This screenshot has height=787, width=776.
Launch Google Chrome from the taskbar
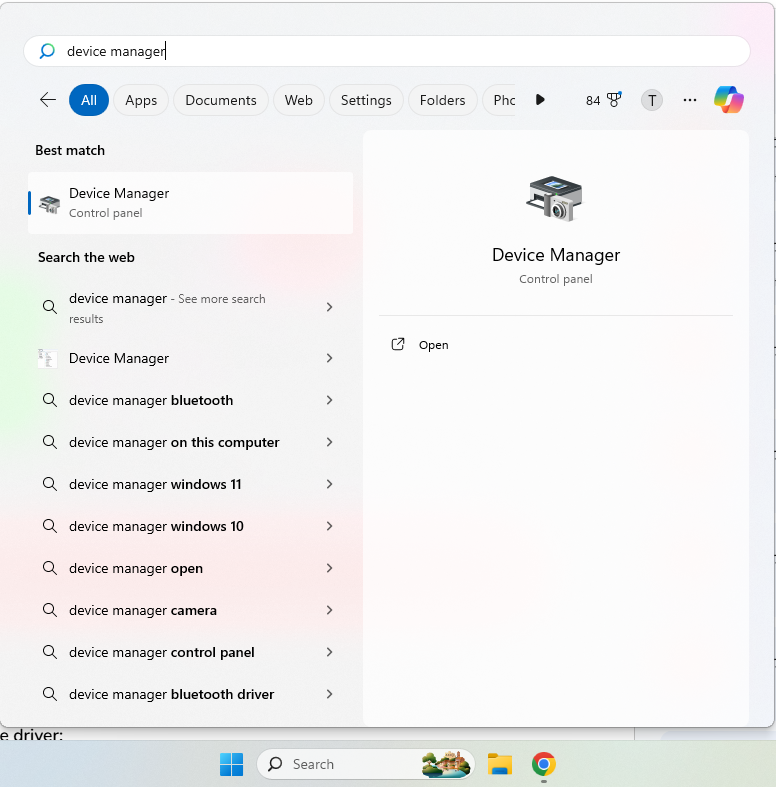(543, 764)
